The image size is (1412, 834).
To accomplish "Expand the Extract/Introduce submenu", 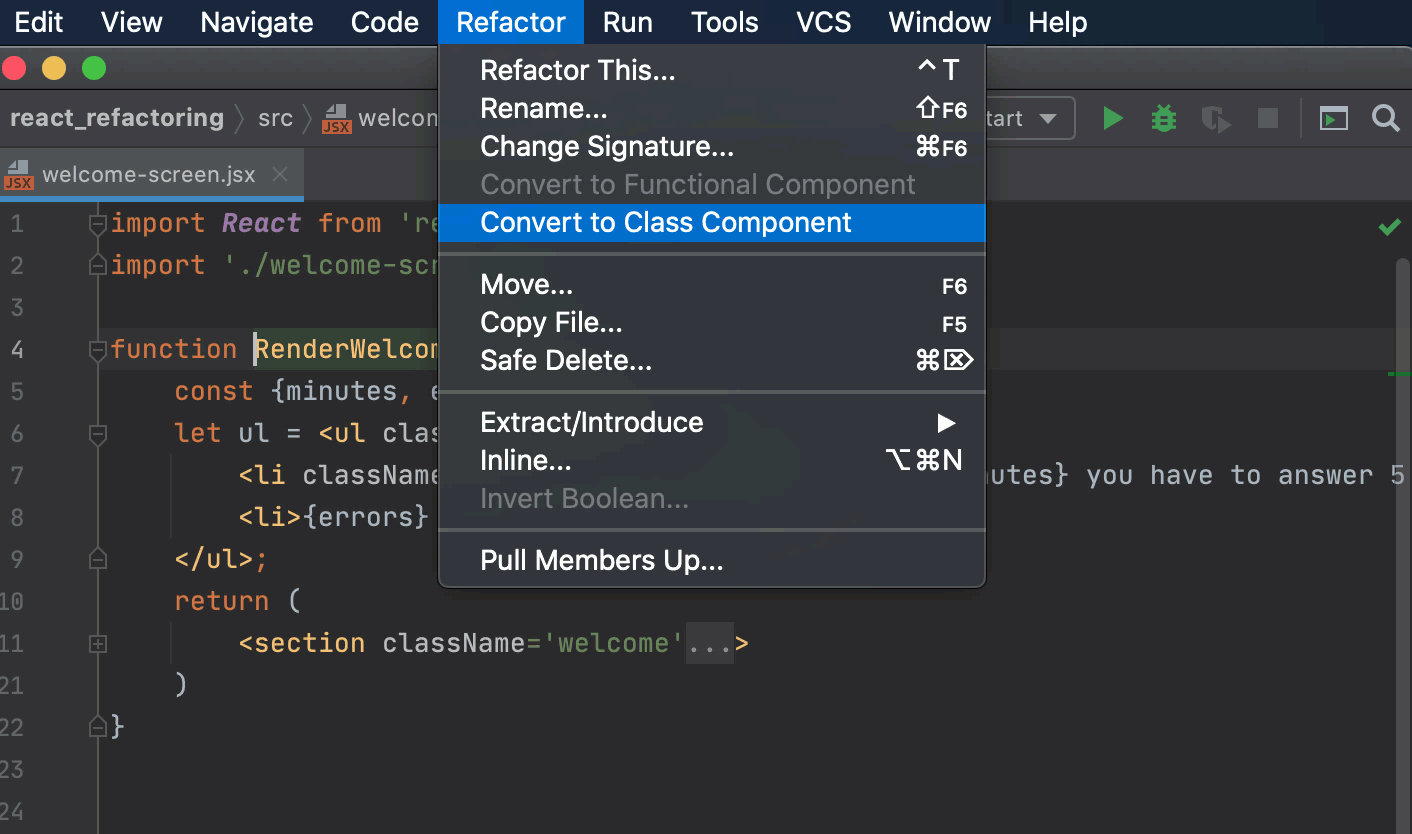I will [592, 422].
